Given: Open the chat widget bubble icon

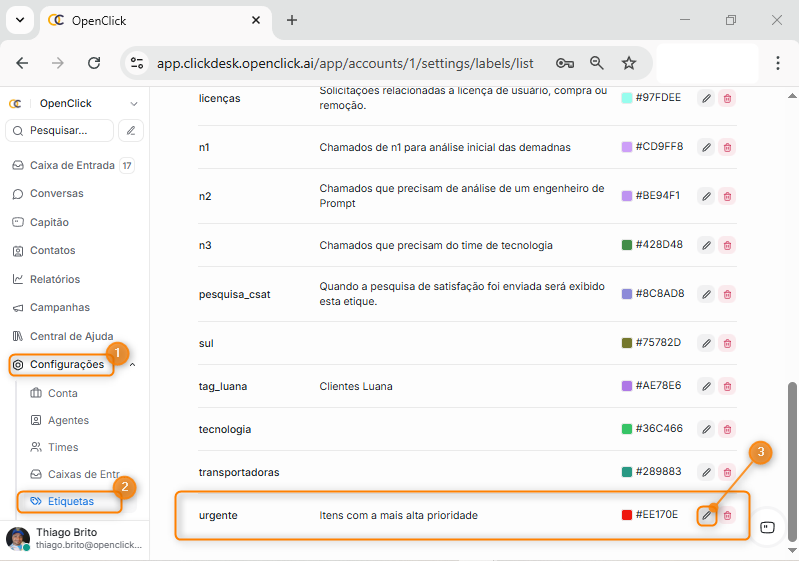Looking at the screenshot, I should pyautogui.click(x=767, y=527).
